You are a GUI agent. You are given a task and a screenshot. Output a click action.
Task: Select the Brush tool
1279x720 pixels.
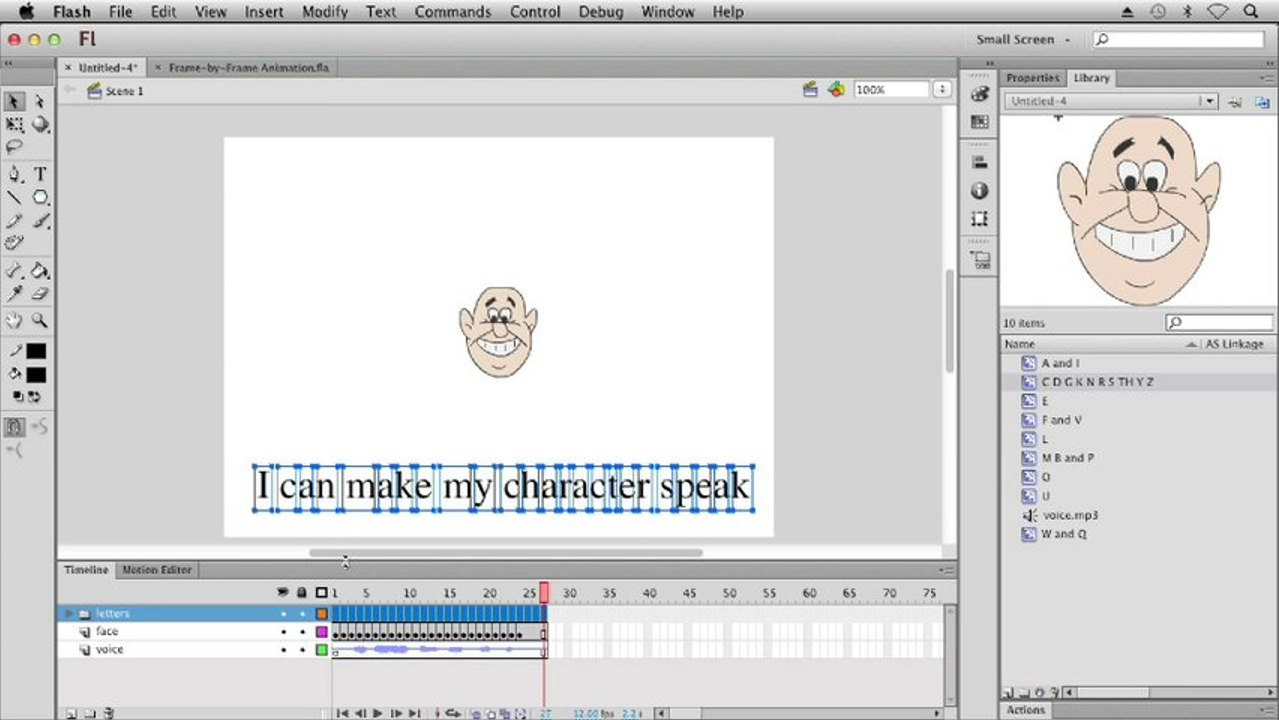(x=40, y=220)
